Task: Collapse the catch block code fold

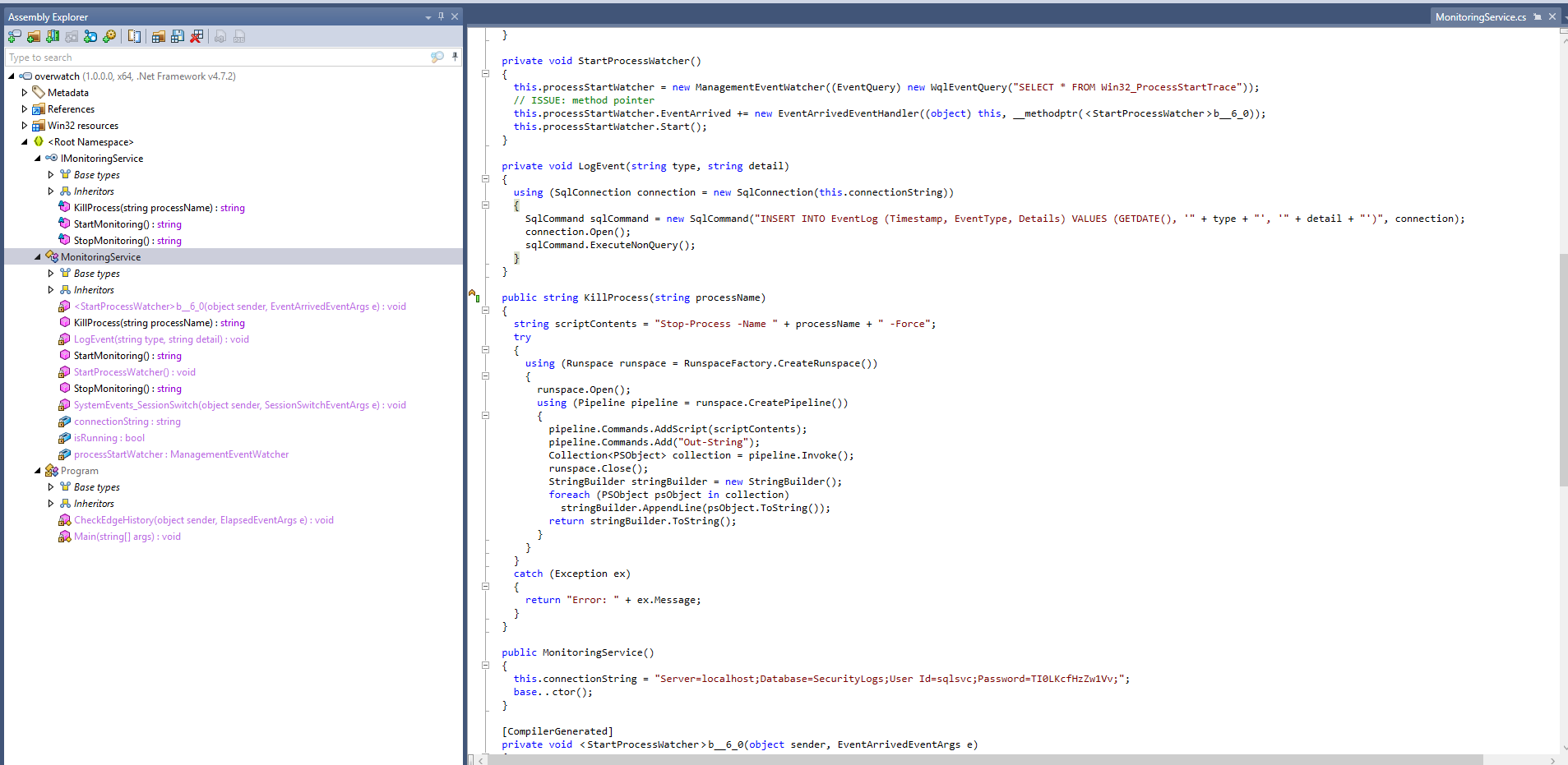Action: coord(485,587)
